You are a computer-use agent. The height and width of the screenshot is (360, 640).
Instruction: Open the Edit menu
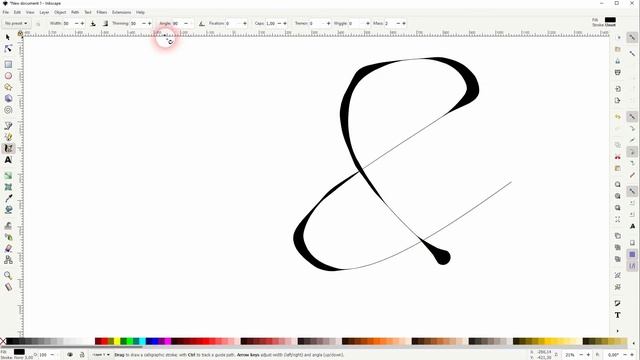coord(17,12)
